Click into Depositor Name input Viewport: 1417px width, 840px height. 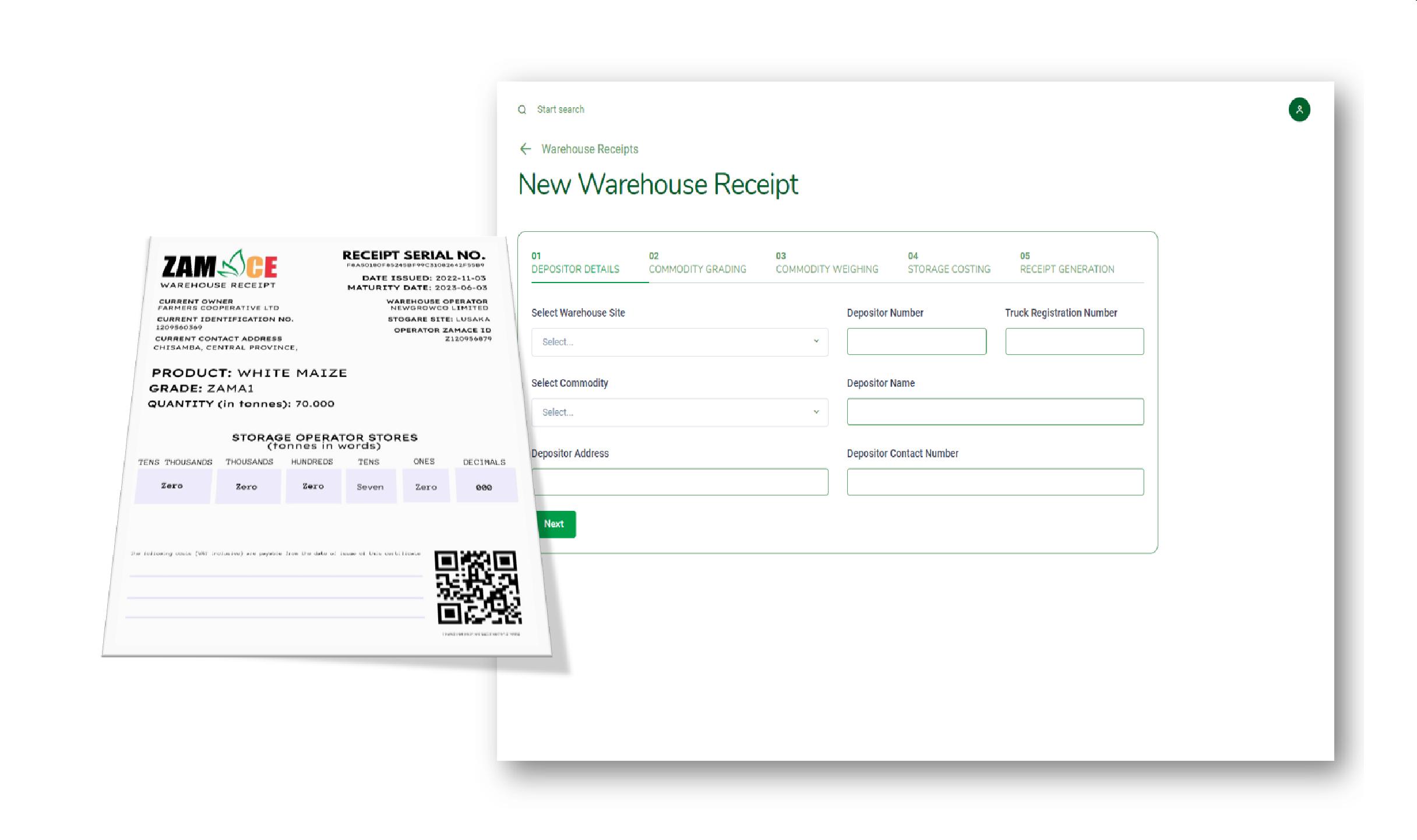pyautogui.click(x=995, y=412)
